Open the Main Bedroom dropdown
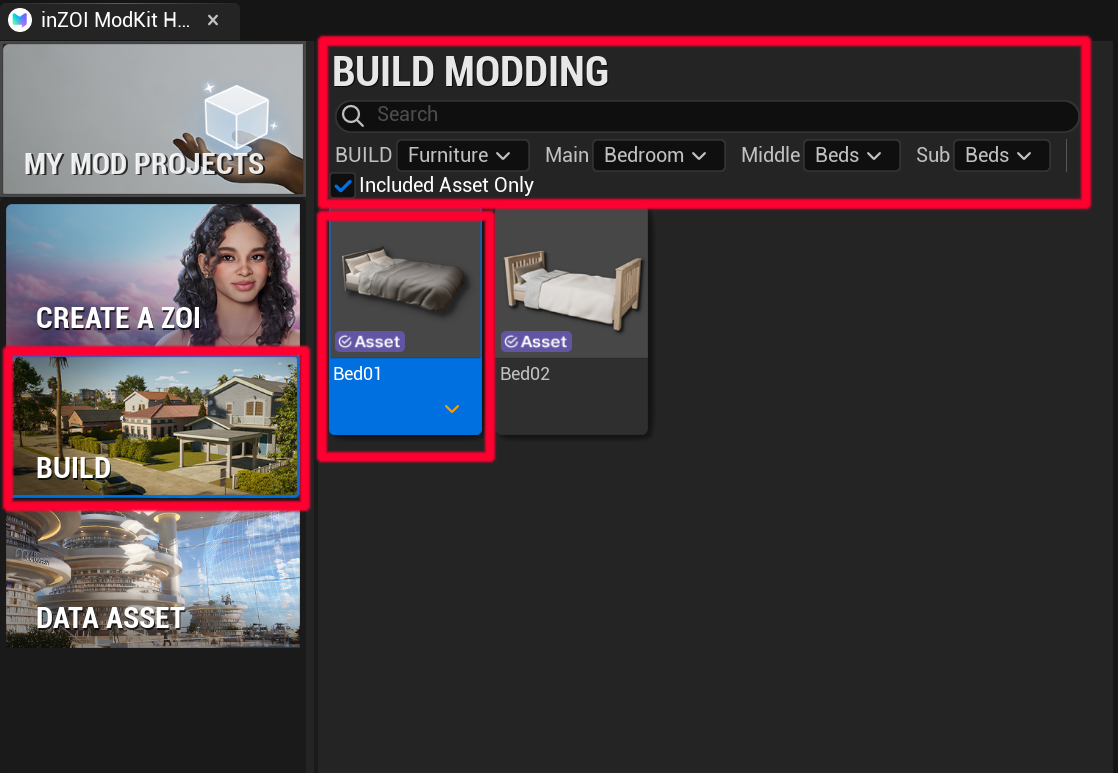 (x=659, y=155)
